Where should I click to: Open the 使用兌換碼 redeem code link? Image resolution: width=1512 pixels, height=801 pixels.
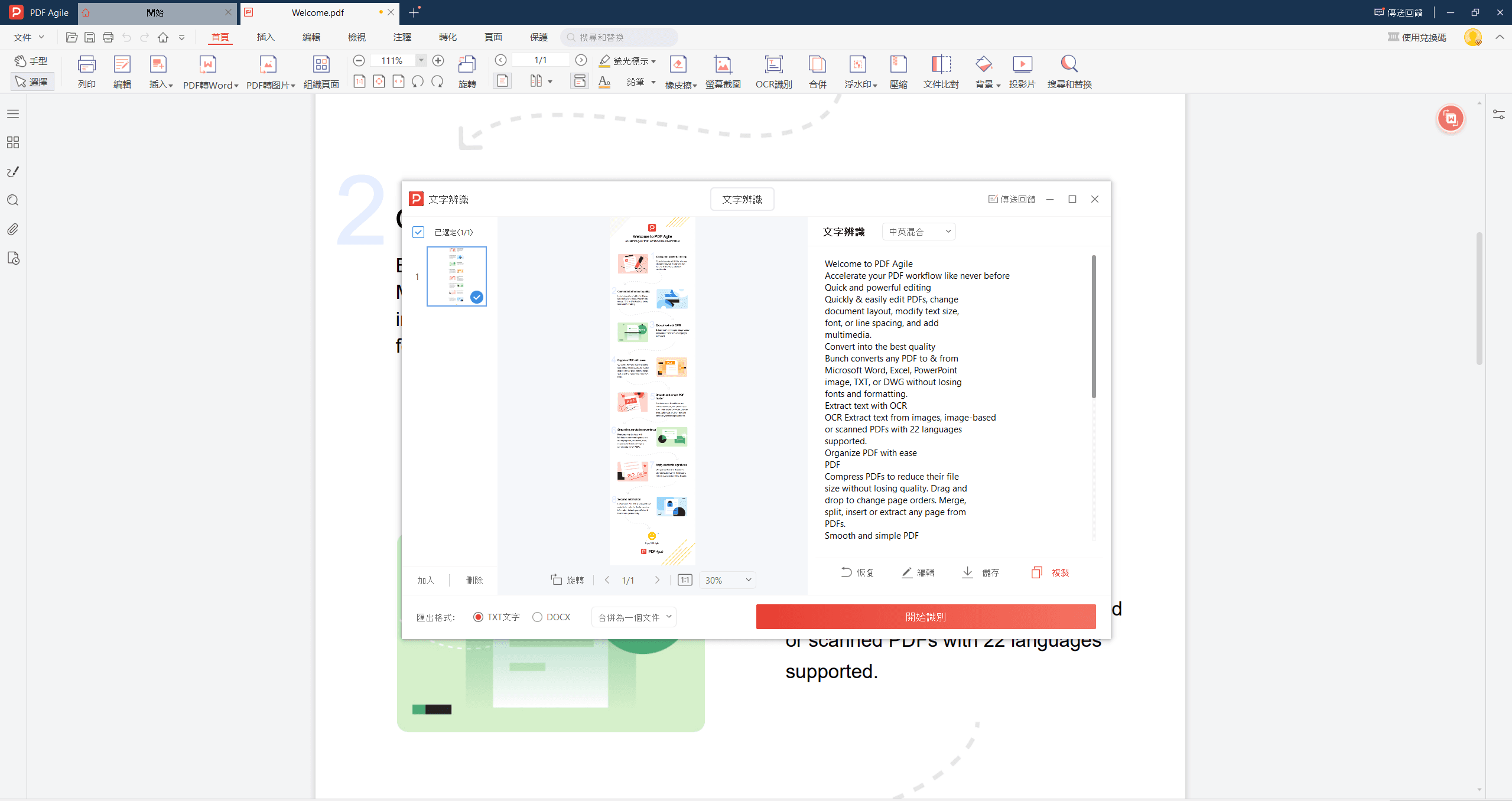[1417, 37]
